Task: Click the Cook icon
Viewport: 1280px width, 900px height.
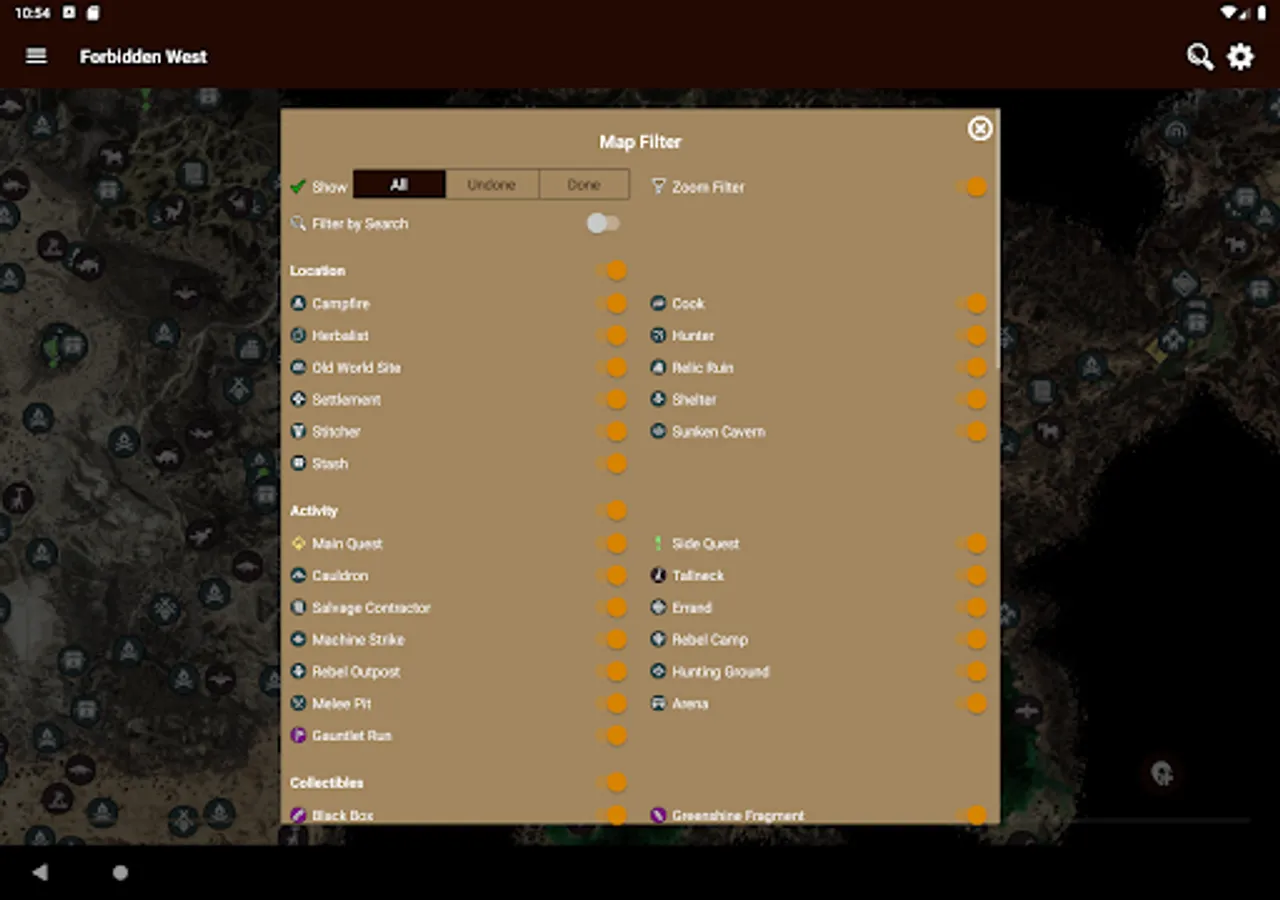Action: coord(658,303)
